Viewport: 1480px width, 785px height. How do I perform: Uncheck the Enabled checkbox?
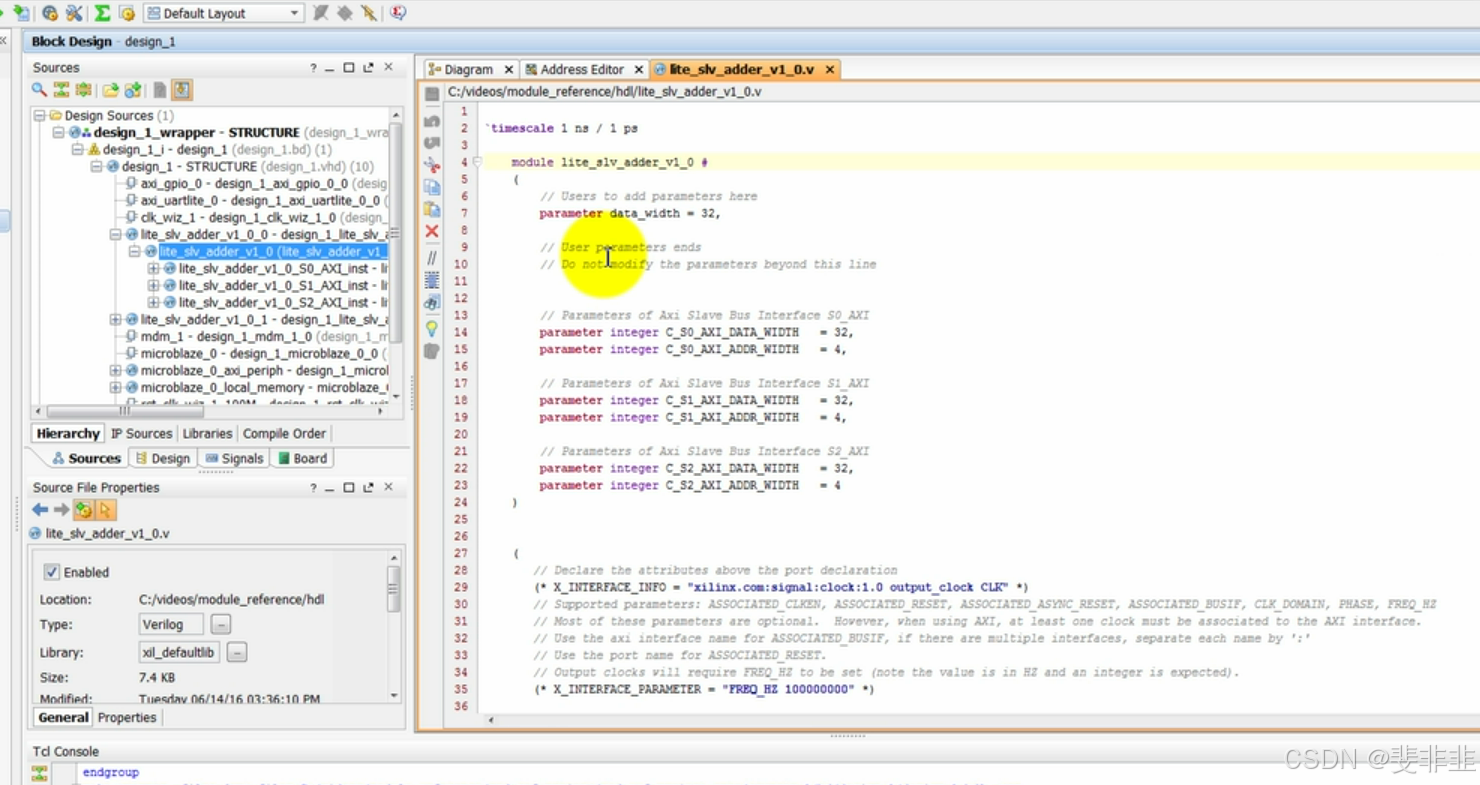pos(51,572)
